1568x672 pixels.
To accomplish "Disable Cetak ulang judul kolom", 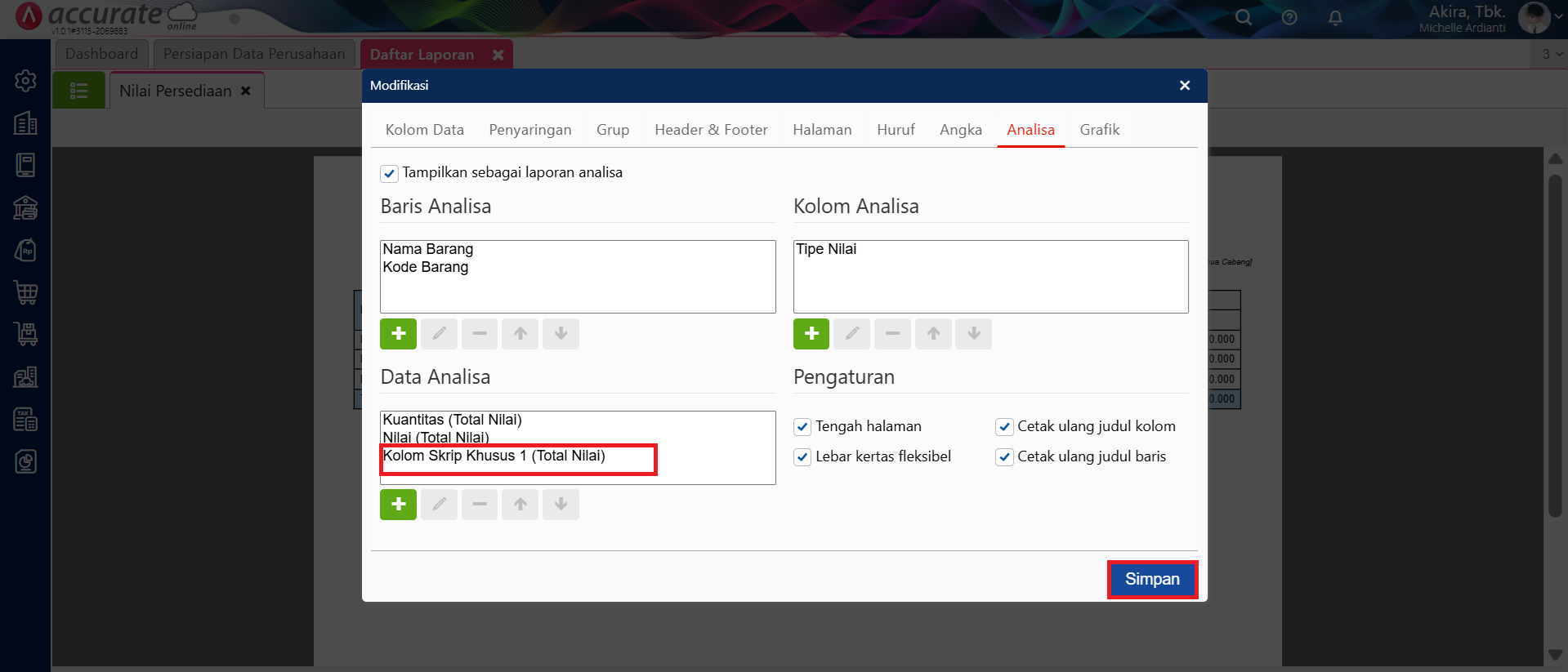I will click(x=1004, y=427).
